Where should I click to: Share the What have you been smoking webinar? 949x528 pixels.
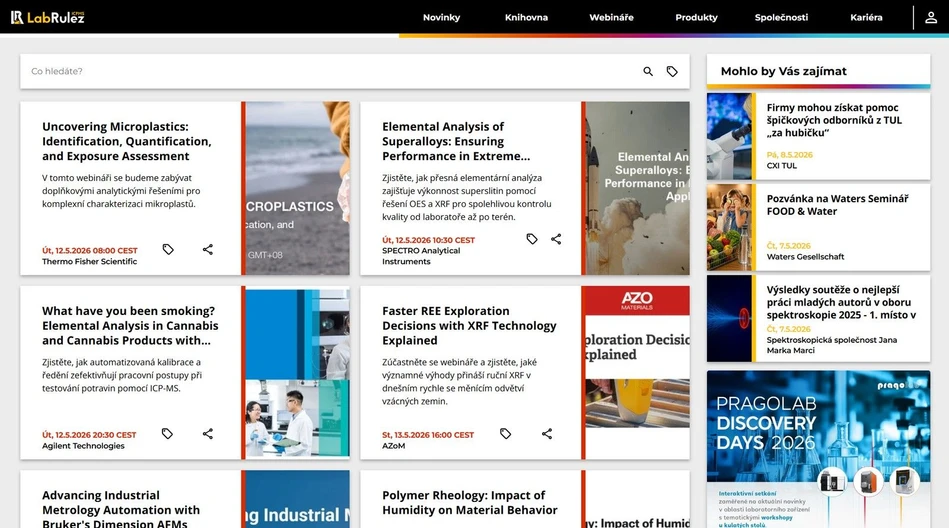pos(208,434)
